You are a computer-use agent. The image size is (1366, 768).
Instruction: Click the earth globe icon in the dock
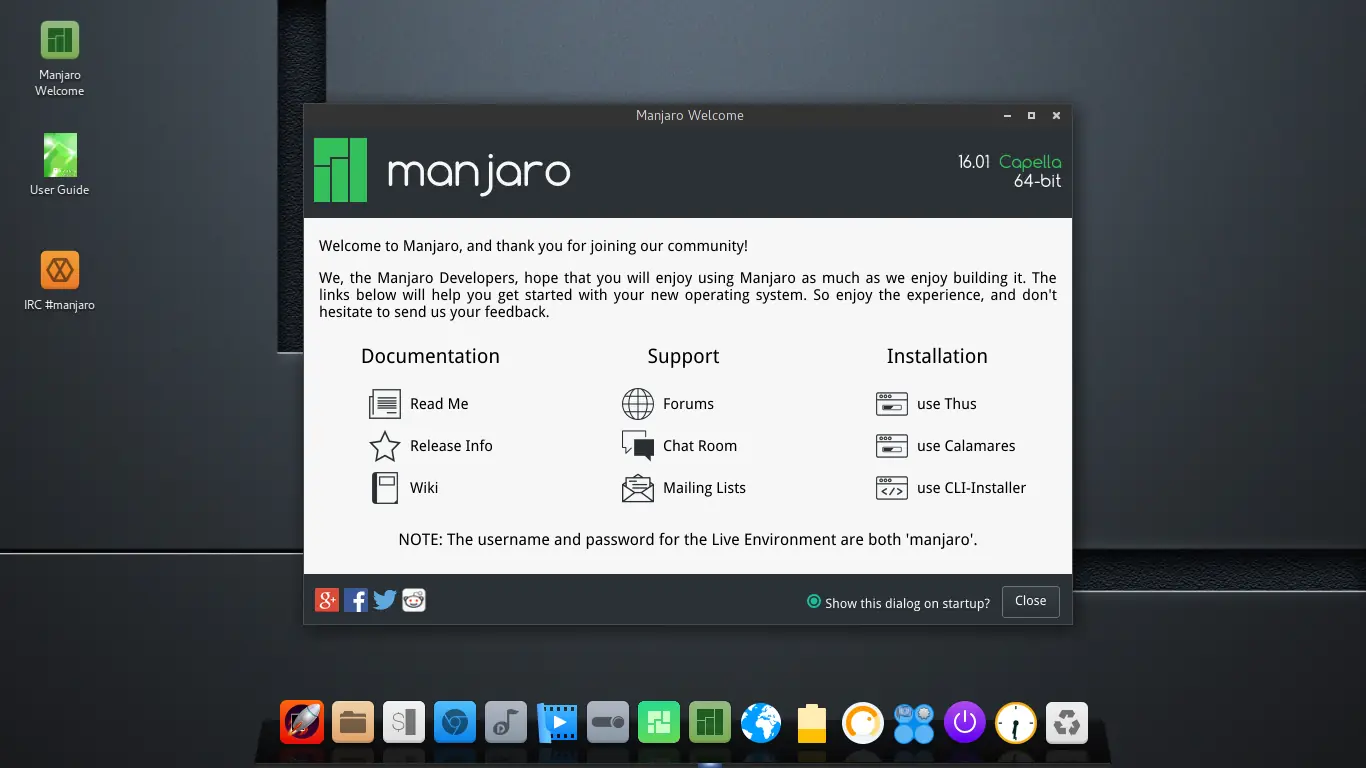point(761,722)
